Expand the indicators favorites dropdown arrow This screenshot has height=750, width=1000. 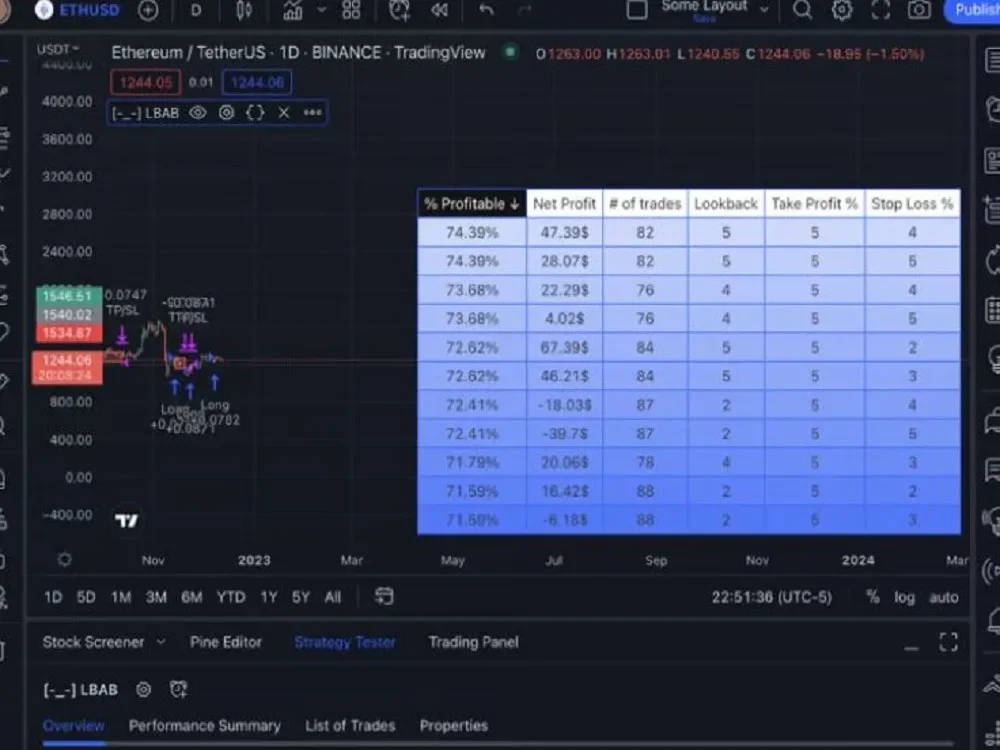(x=322, y=10)
